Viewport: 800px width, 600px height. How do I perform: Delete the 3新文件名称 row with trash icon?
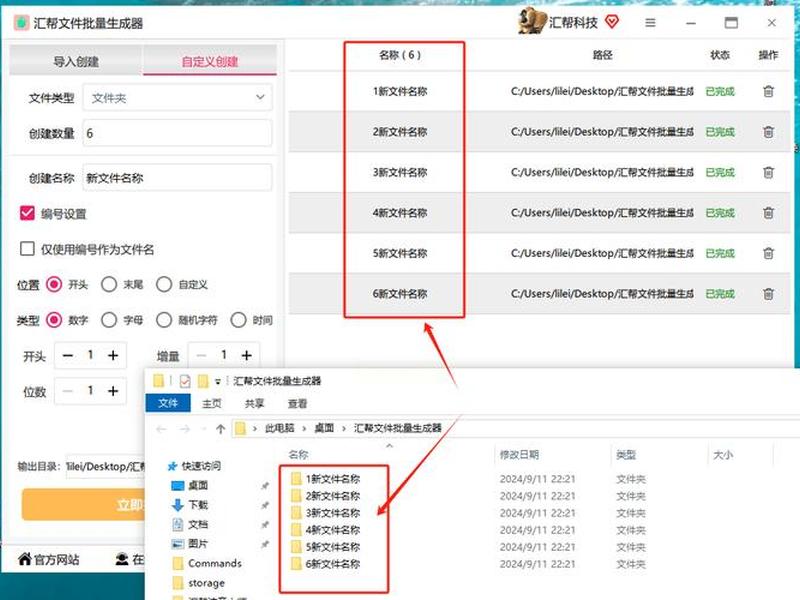point(768,172)
